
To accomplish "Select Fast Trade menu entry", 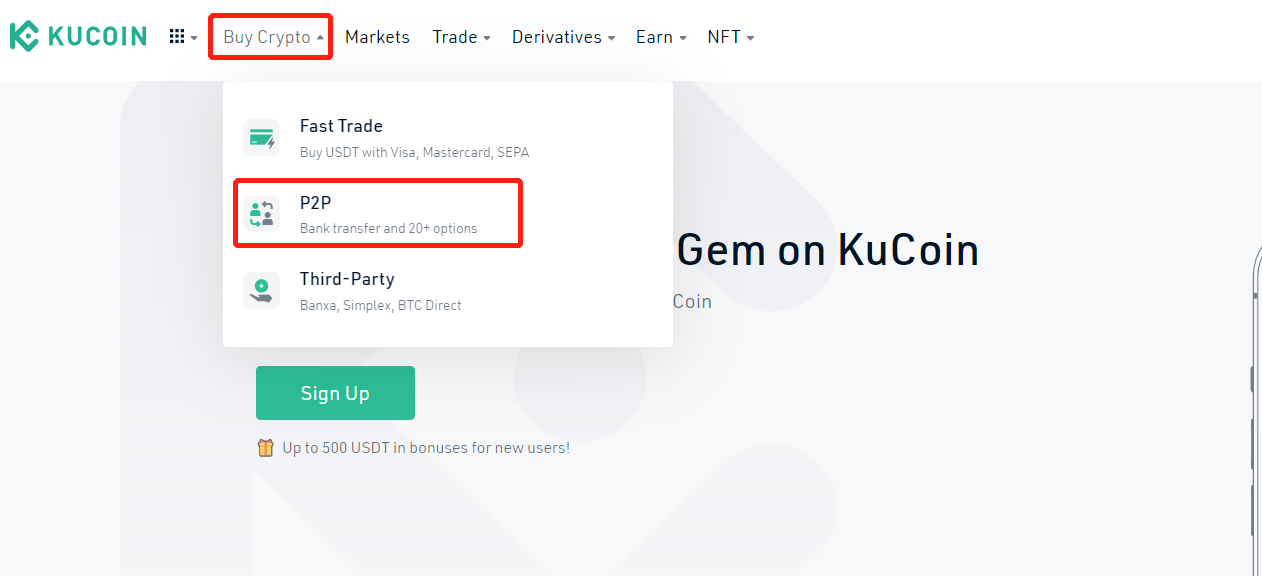I will (448, 138).
